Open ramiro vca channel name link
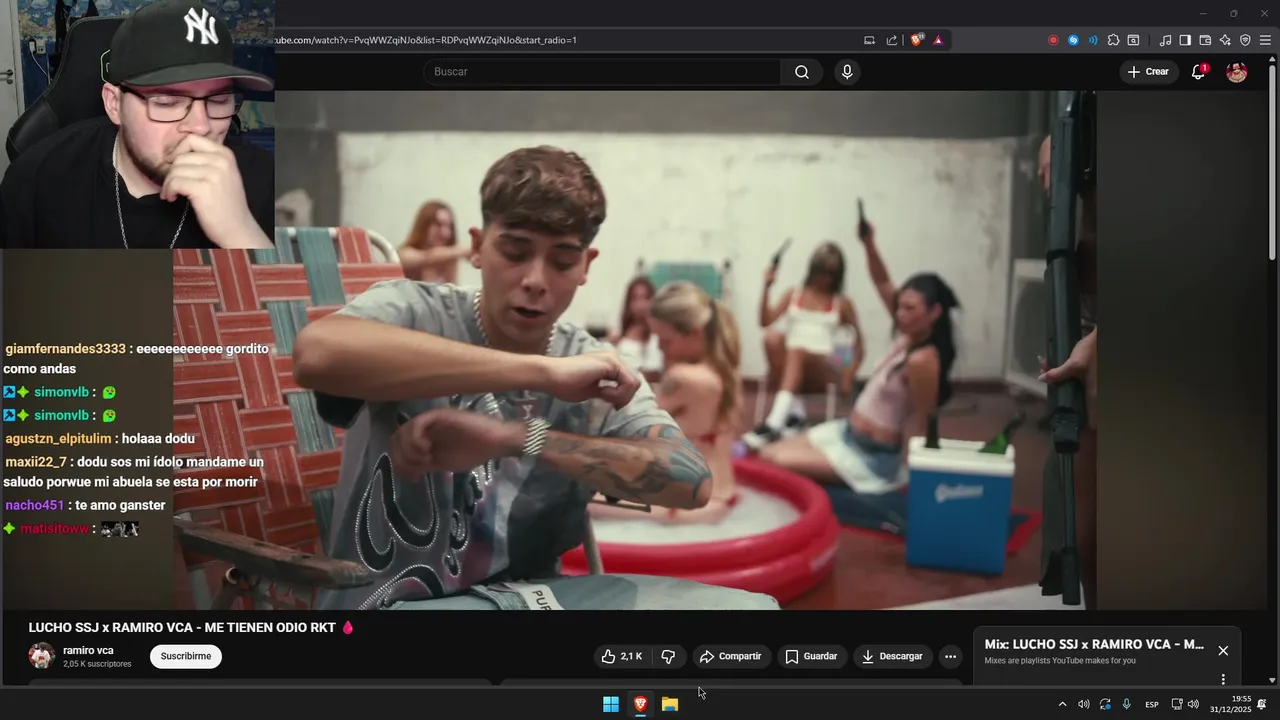 point(88,650)
